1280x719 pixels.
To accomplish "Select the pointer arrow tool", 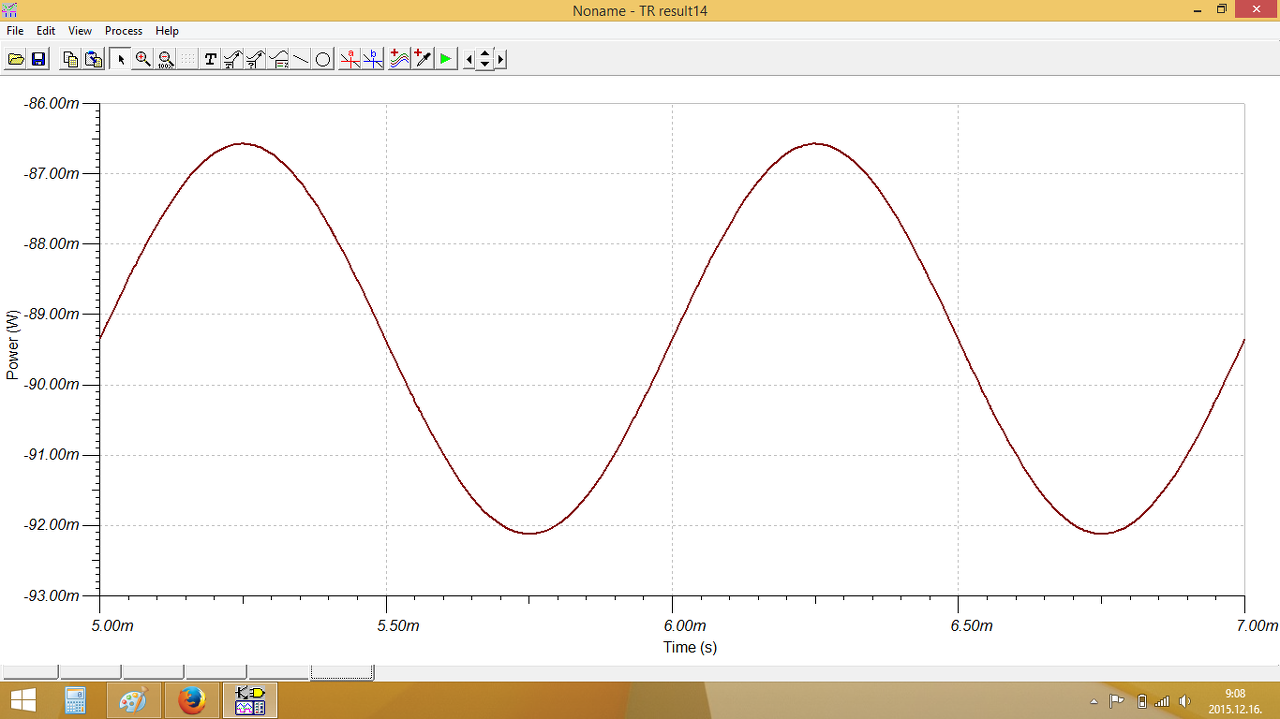I will 121,59.
